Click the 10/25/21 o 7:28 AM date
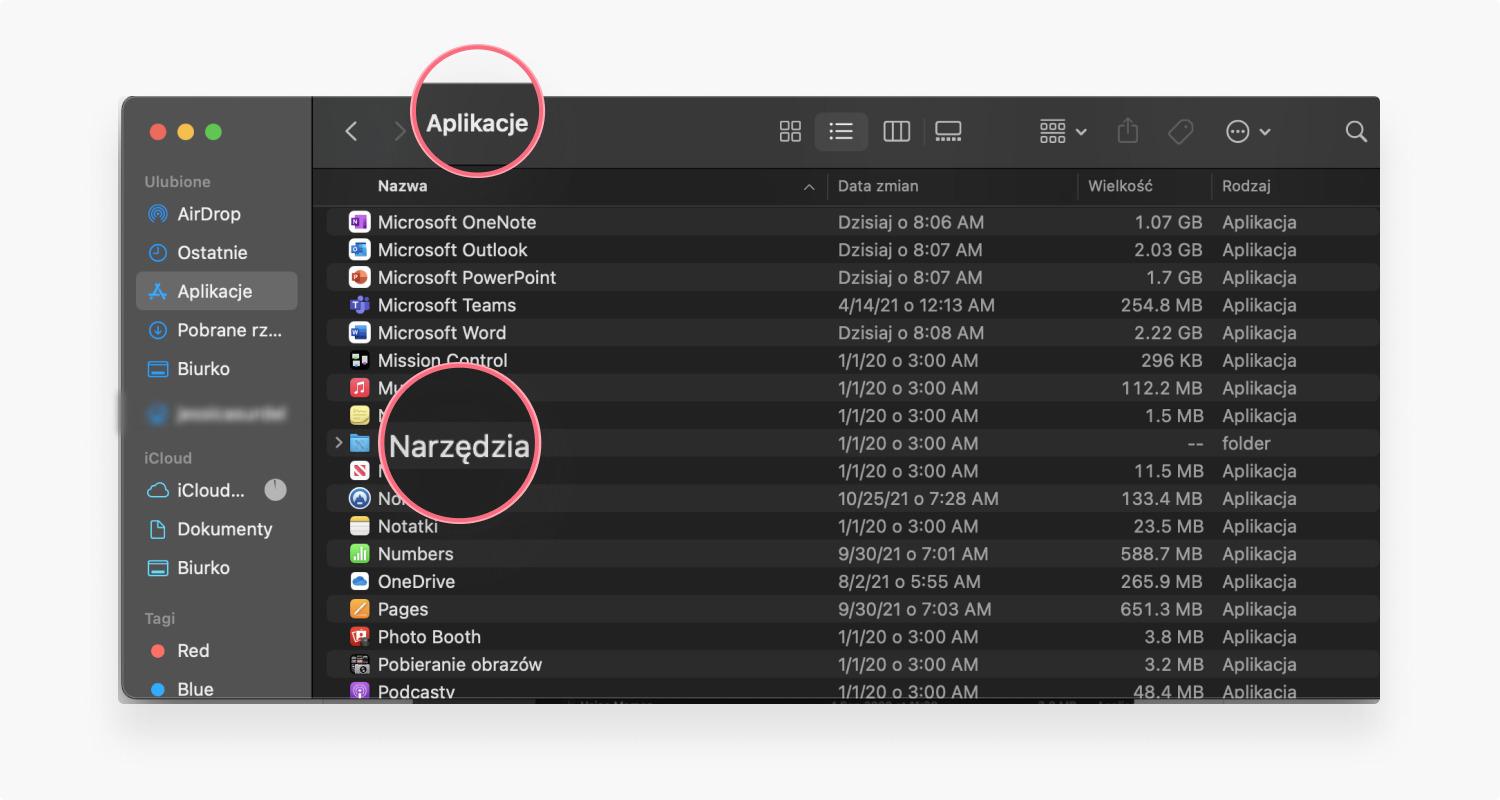 click(x=918, y=498)
